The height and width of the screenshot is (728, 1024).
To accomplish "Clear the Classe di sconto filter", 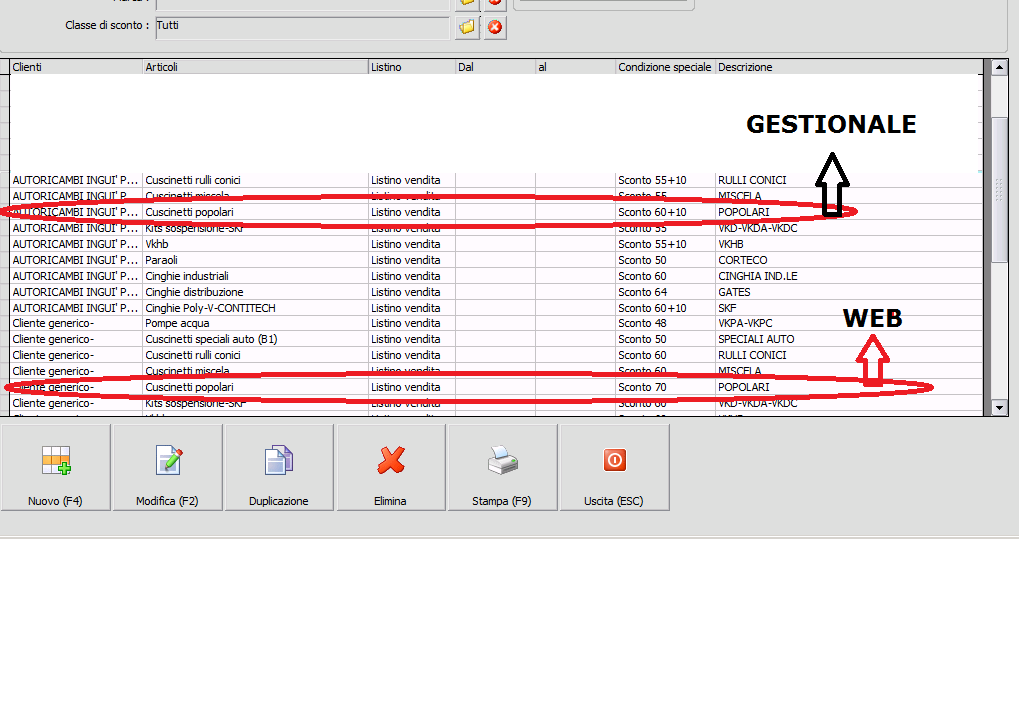I will [496, 27].
